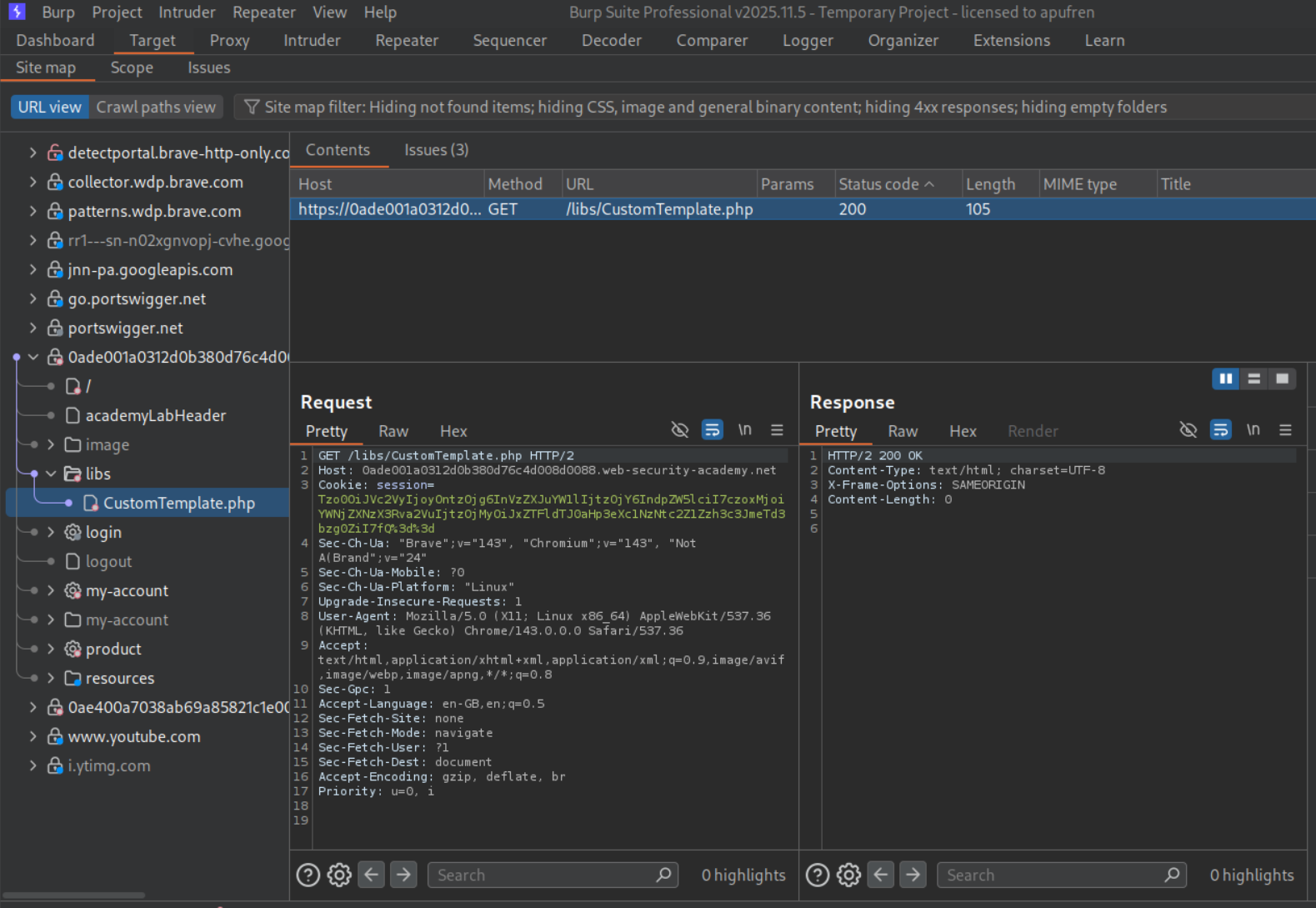The image size is (1316, 908).
Task: Select side-by-side split layout icon
Action: click(x=1225, y=379)
